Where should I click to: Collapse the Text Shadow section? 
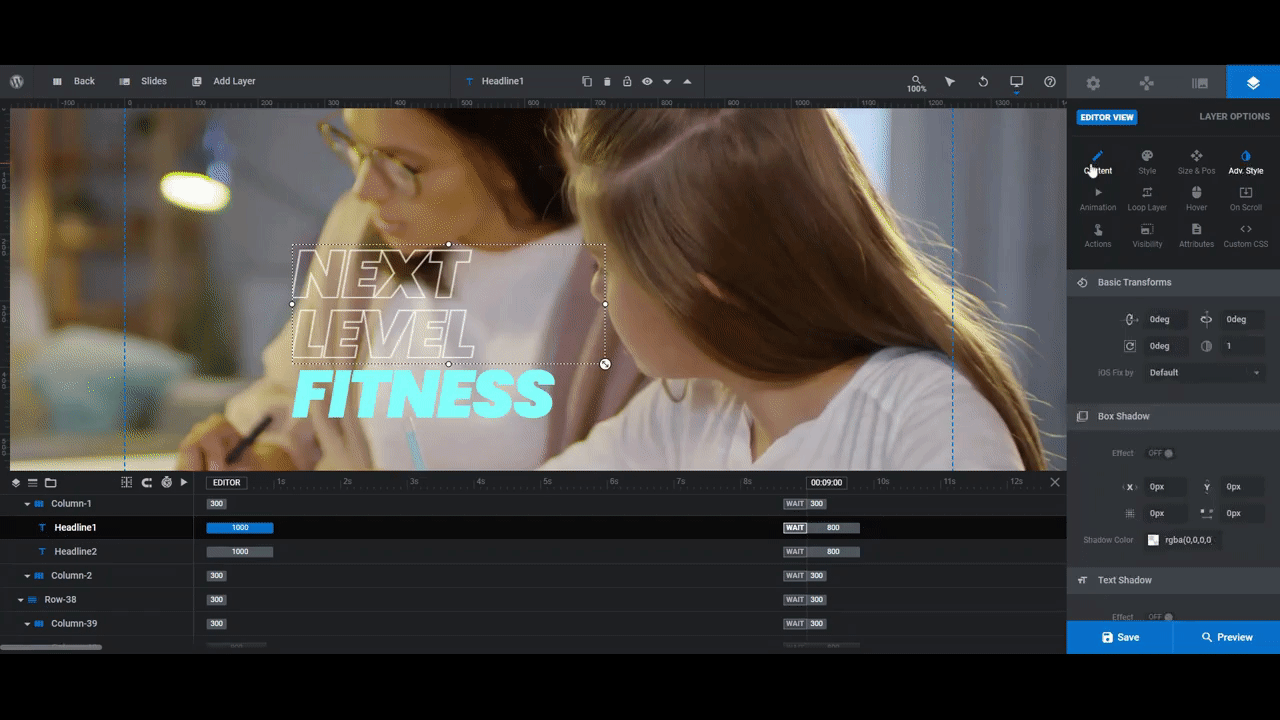pos(1173,580)
